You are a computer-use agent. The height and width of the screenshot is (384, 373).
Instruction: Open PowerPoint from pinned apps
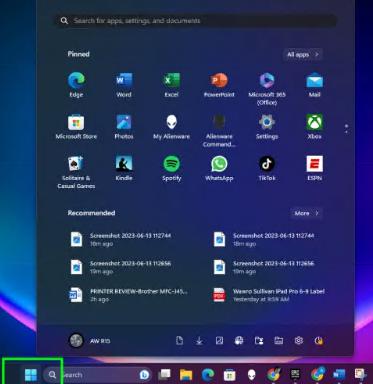tap(219, 85)
